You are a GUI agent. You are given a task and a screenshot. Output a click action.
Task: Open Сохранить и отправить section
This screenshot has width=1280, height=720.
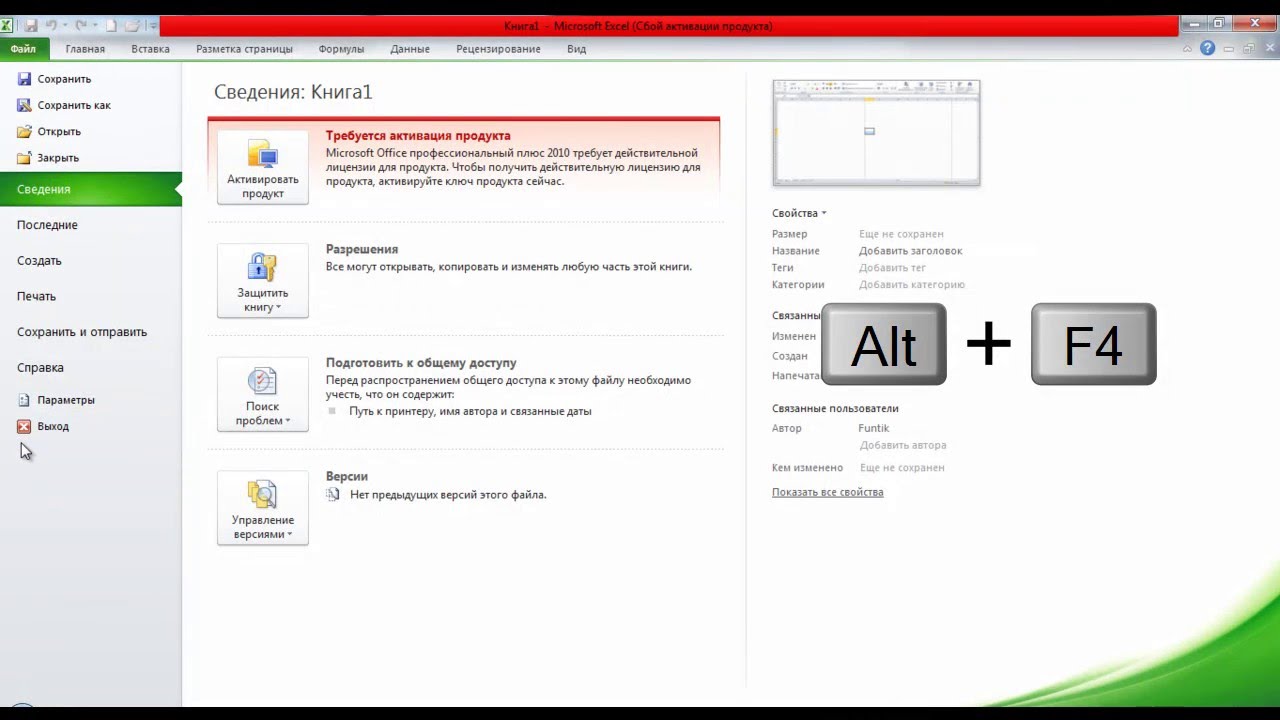point(82,332)
